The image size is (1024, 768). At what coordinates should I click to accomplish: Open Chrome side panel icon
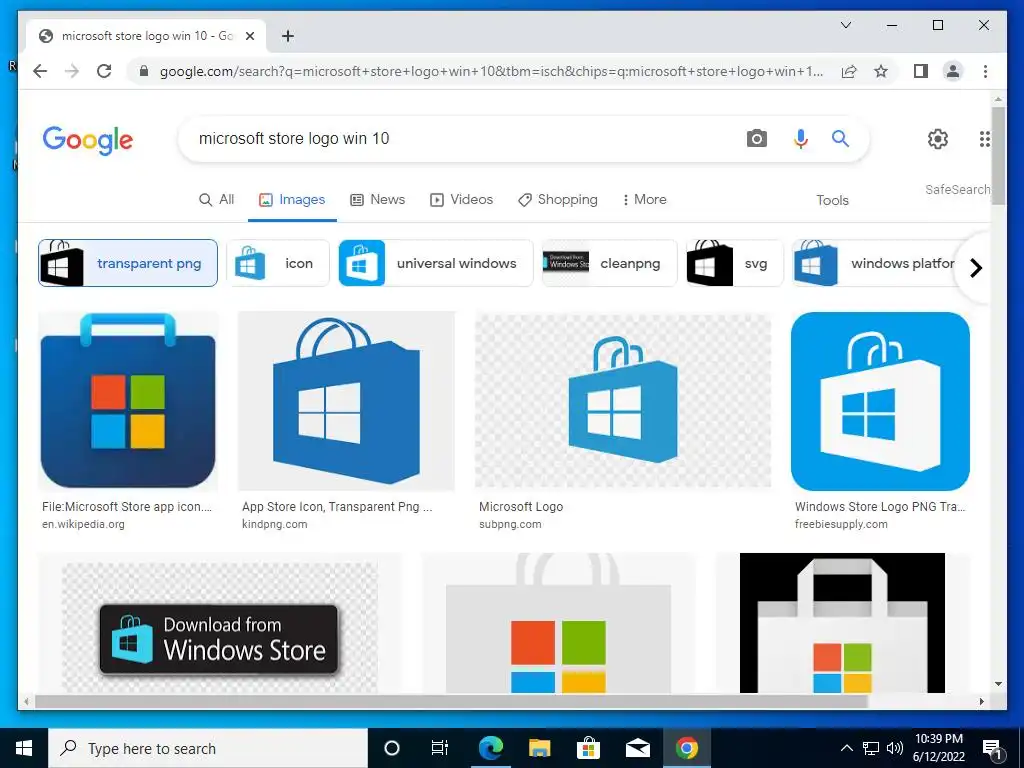coord(921,71)
